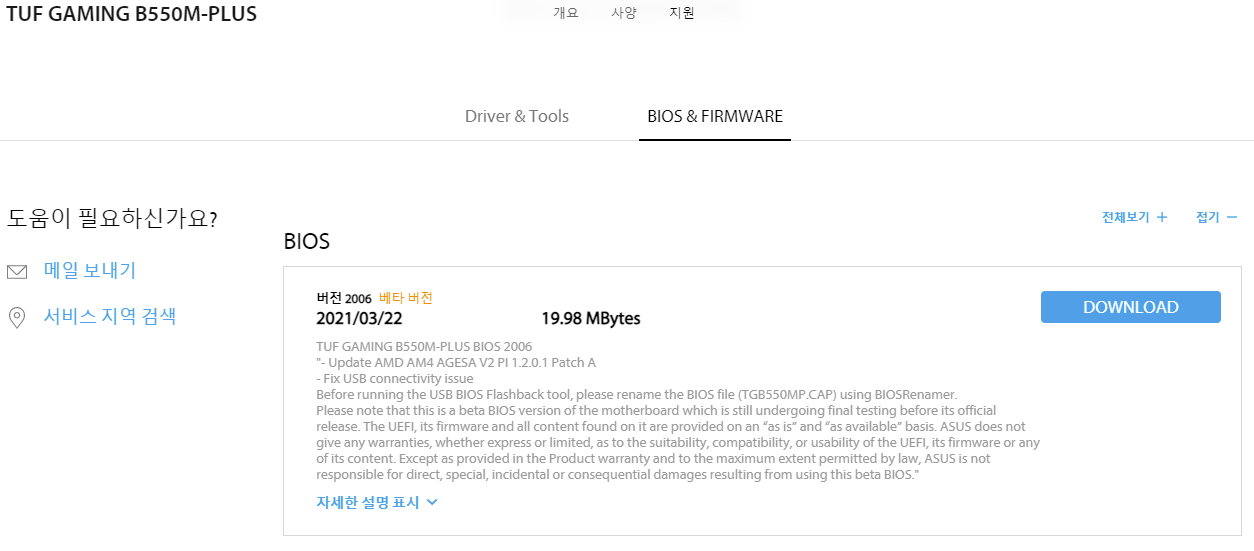Download BIOS 2006 with the DOWNLOAD button

click(x=1131, y=307)
